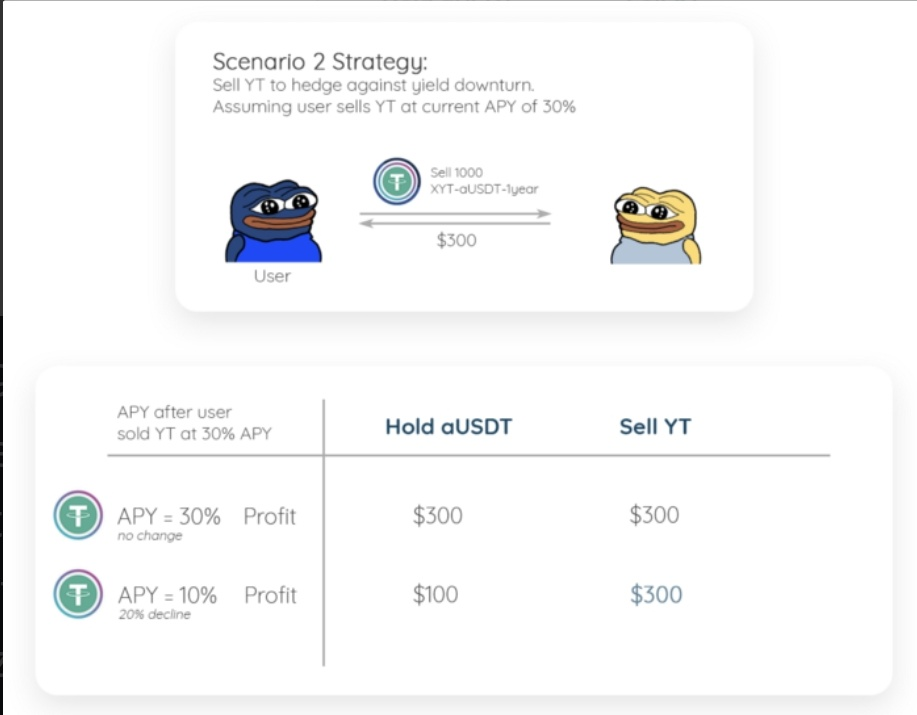The height and width of the screenshot is (715, 917).
Task: Select the Hold aUSDT column header
Action: click(449, 427)
